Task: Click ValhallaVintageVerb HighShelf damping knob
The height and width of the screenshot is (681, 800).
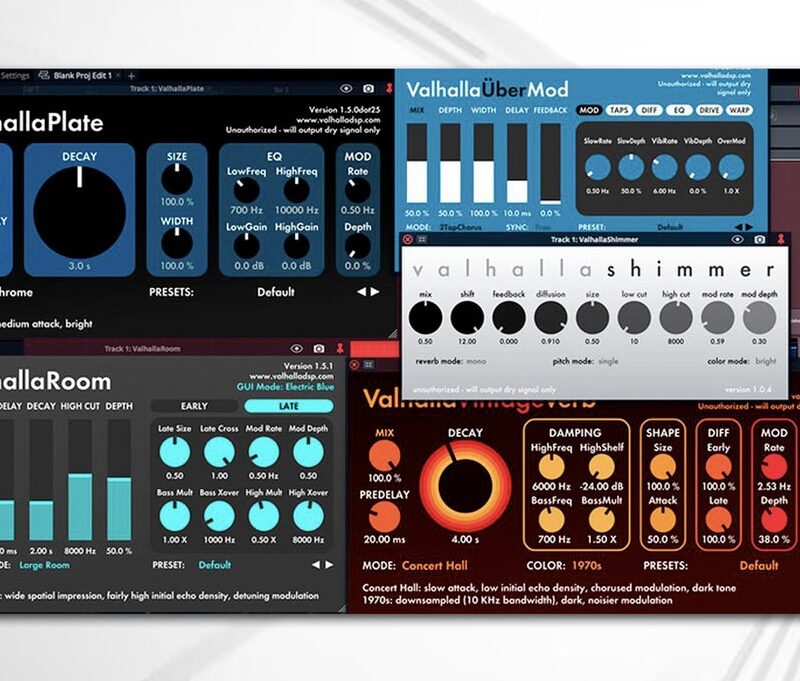Action: 602,467
